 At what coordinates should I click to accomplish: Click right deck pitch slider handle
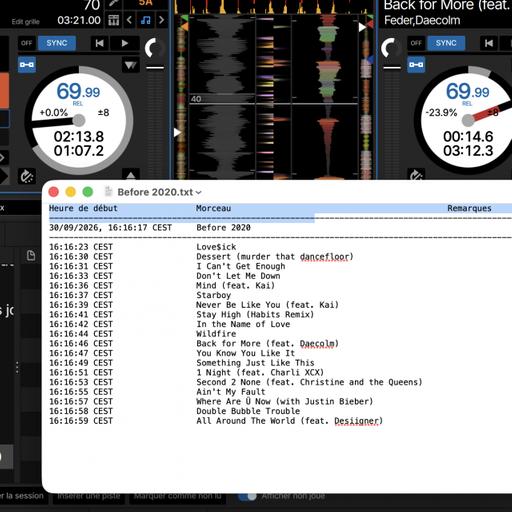[392, 68]
